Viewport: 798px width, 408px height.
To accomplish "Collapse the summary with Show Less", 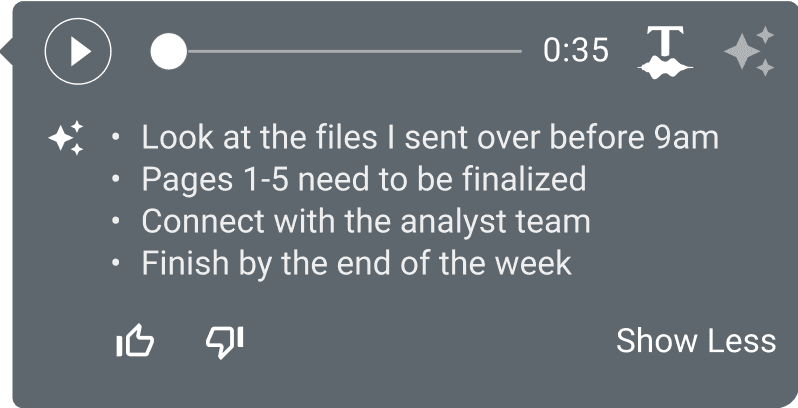I will [695, 341].
